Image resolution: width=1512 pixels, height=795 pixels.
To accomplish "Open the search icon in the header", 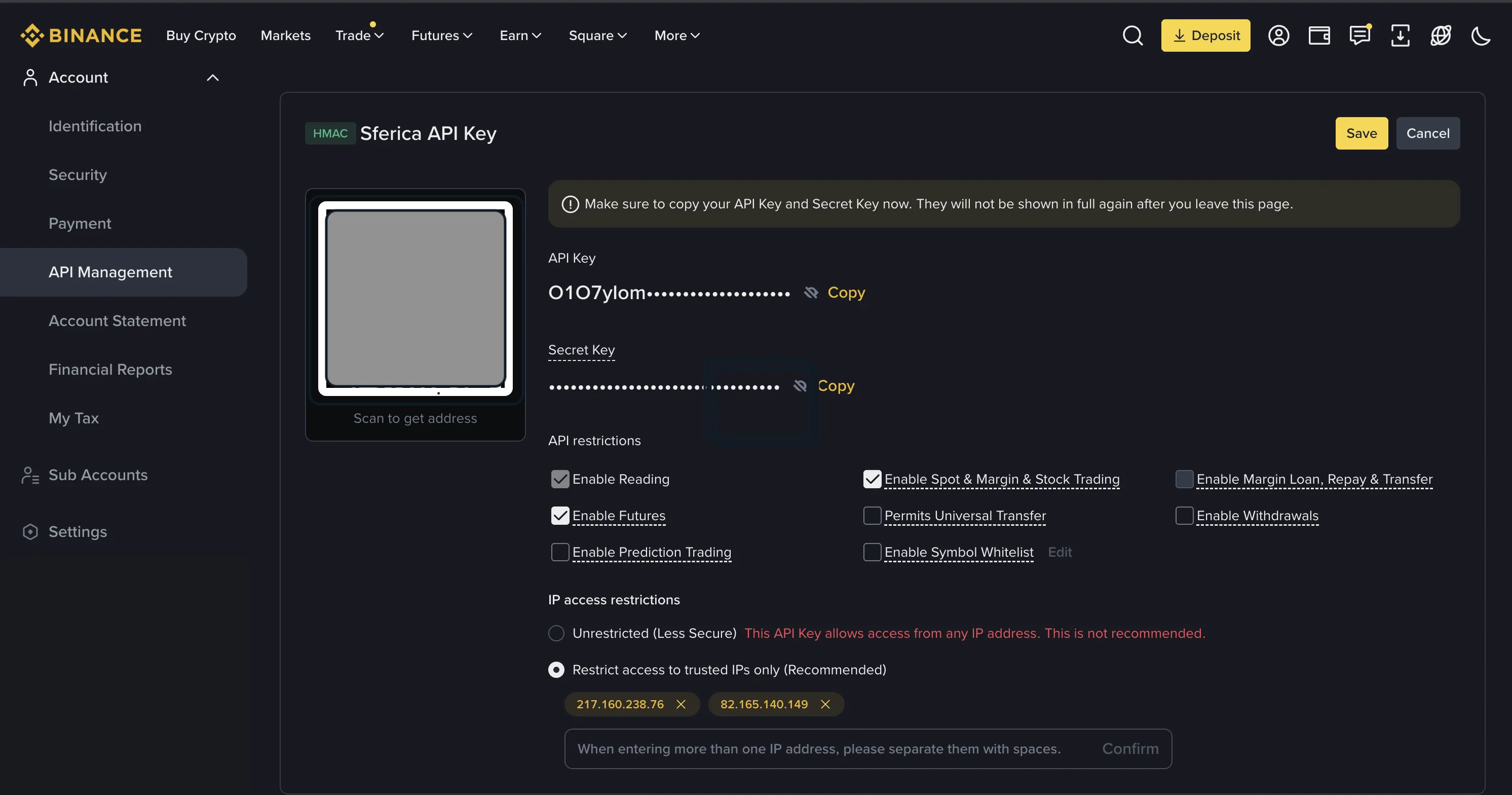I will tap(1132, 35).
